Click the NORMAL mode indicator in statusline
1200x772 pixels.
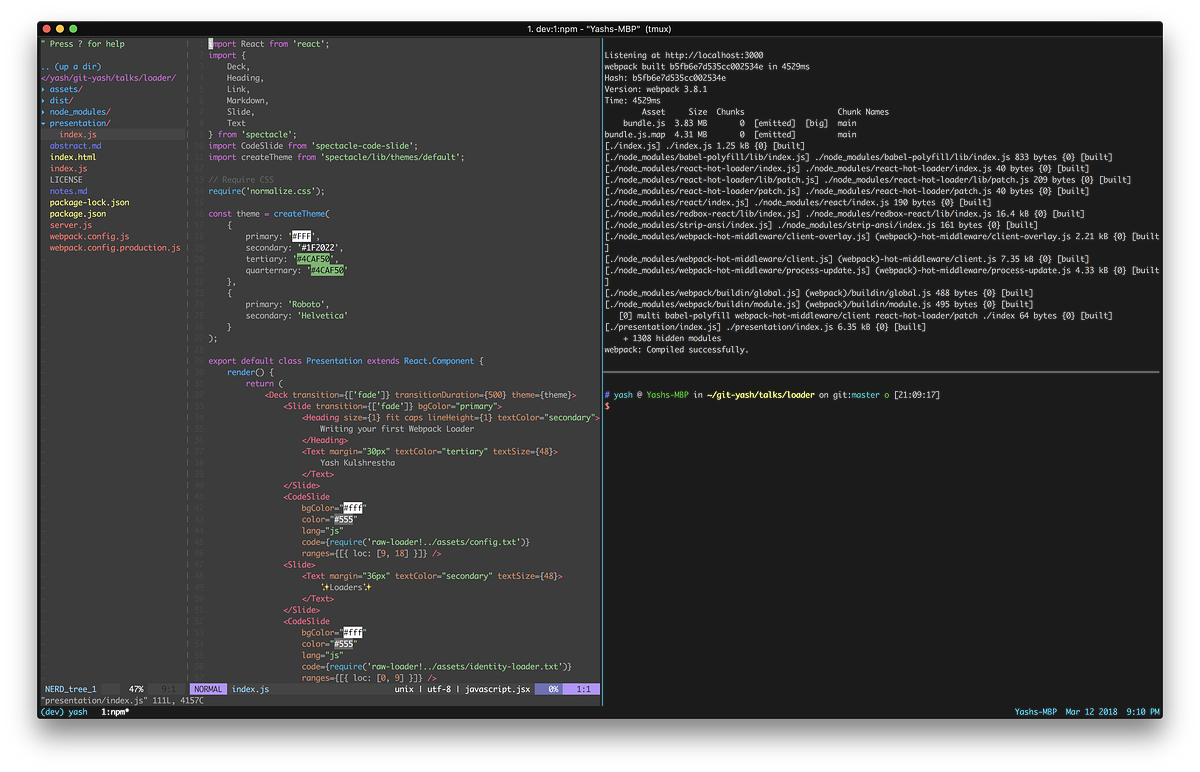tap(207, 688)
